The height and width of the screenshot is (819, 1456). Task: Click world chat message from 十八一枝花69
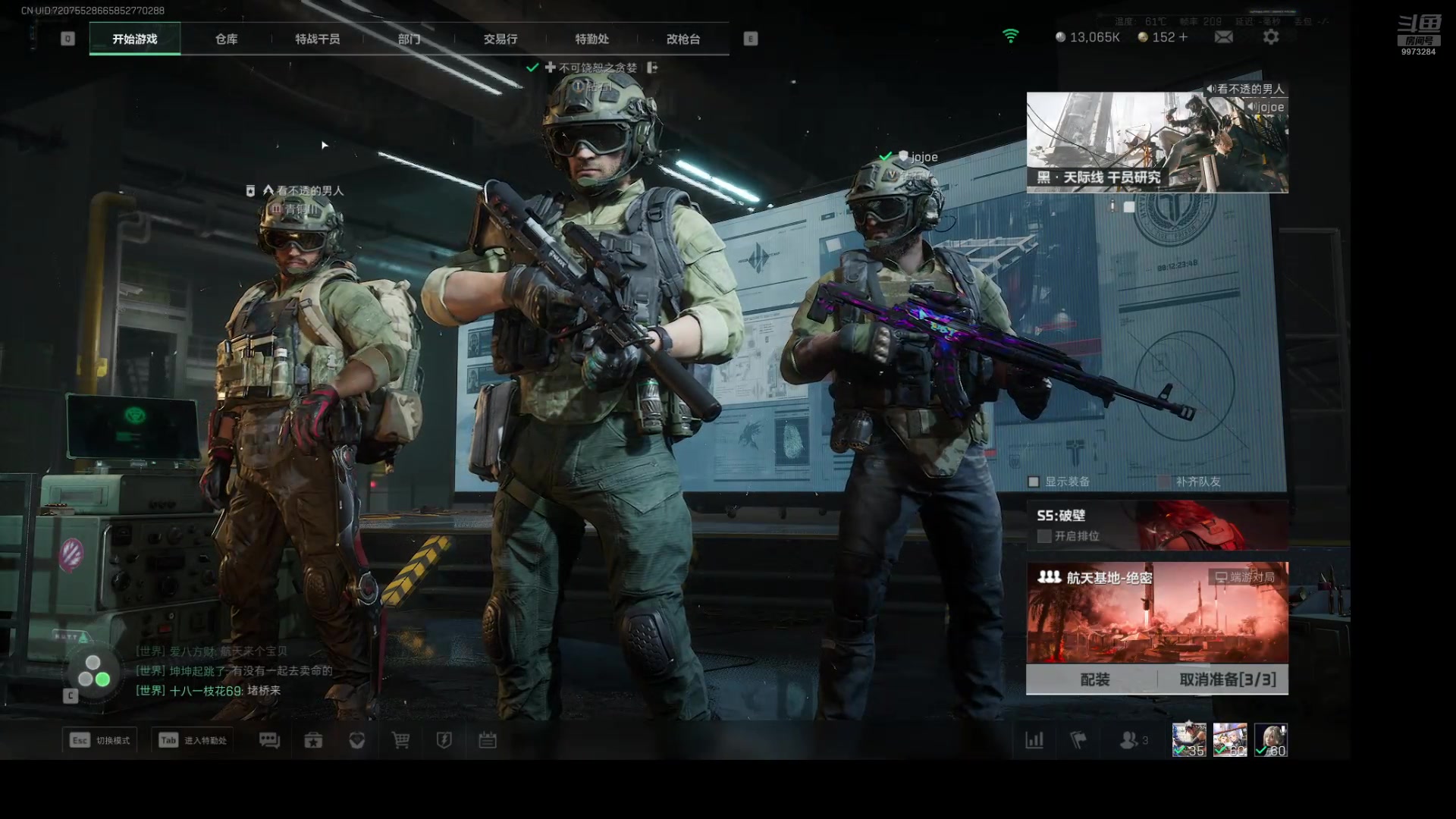[209, 691]
